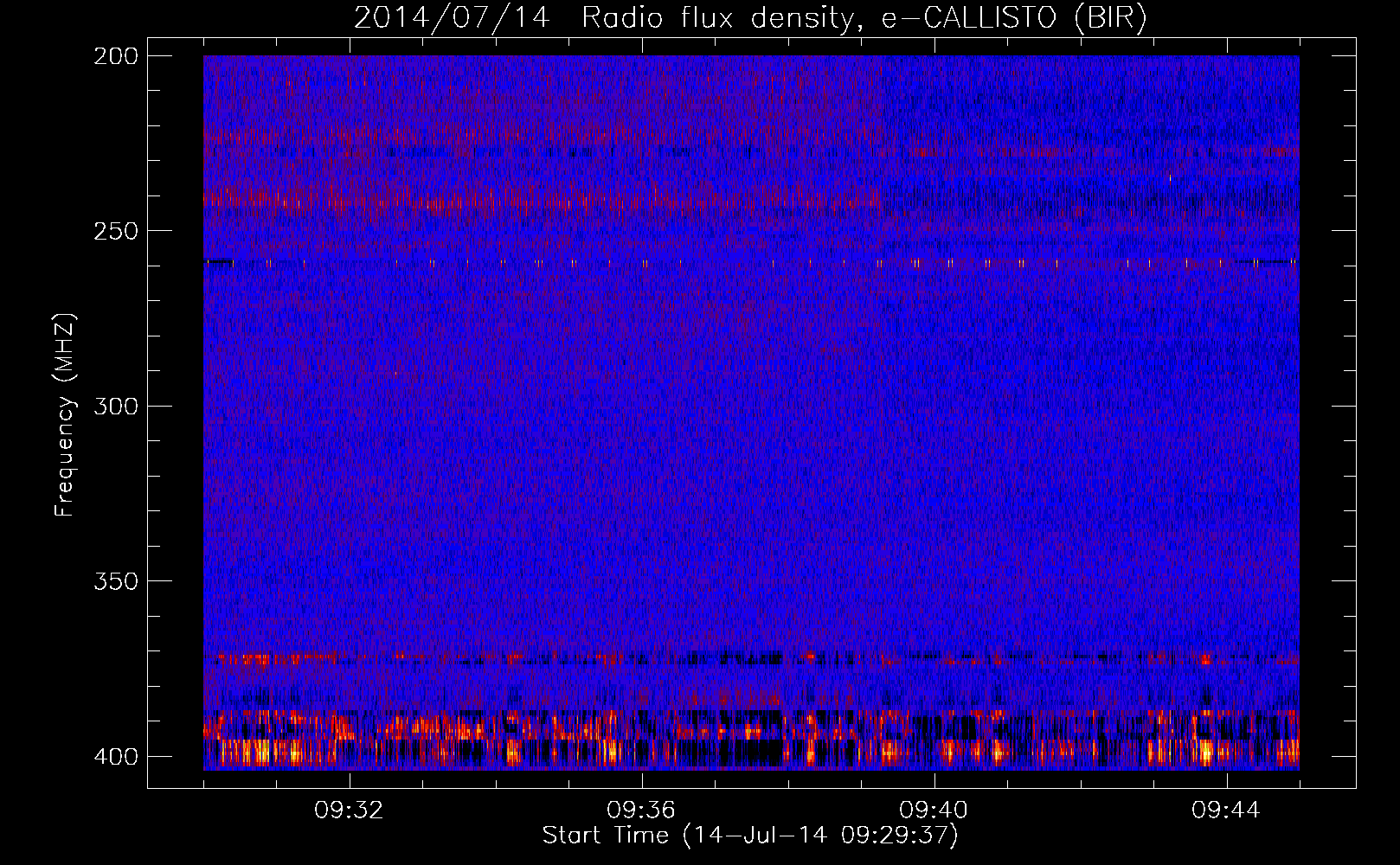Click the 350 frequency tick label
The height and width of the screenshot is (865, 1400).
point(115,581)
